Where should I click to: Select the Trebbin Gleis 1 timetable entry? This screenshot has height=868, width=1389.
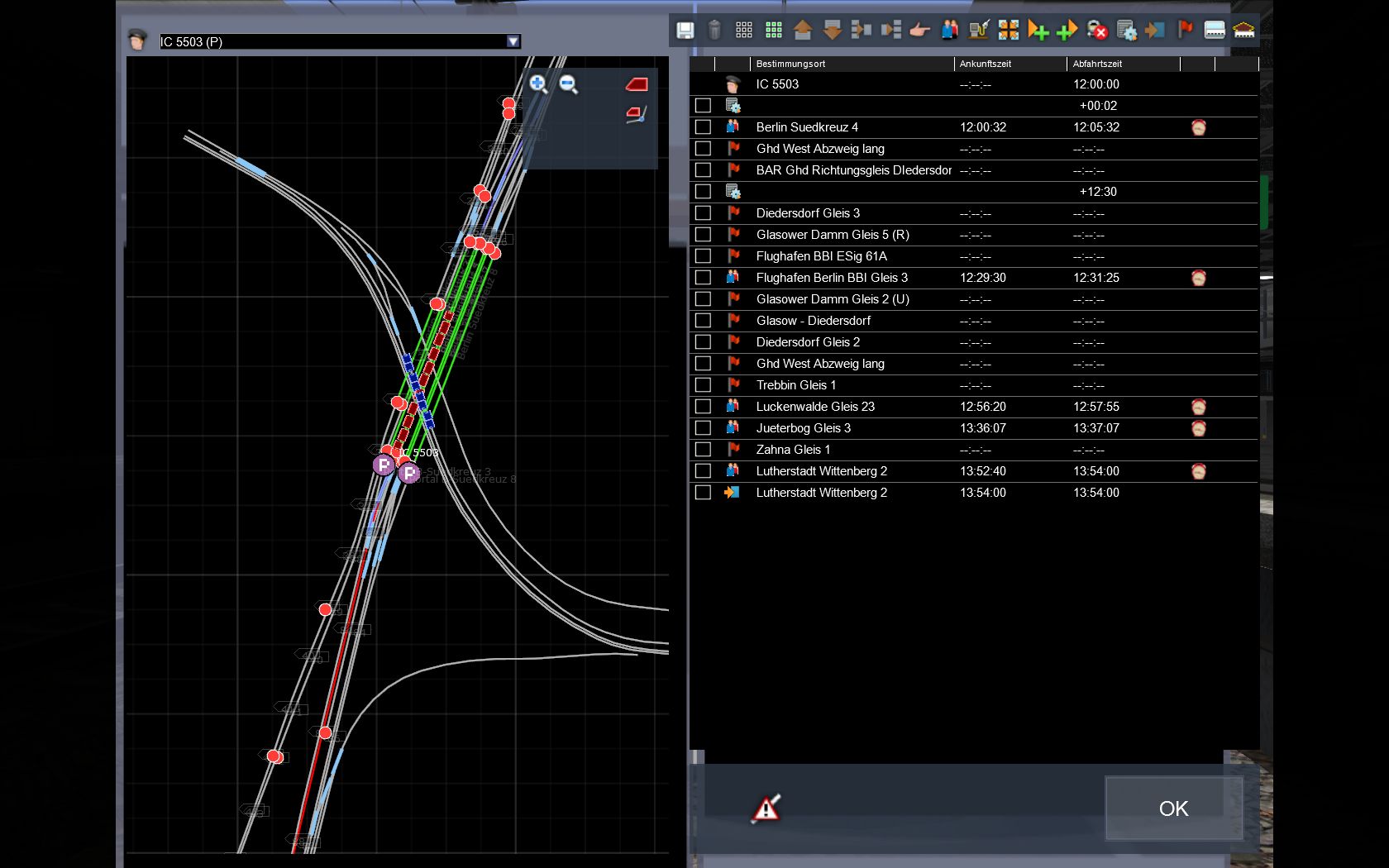pyautogui.click(x=795, y=385)
